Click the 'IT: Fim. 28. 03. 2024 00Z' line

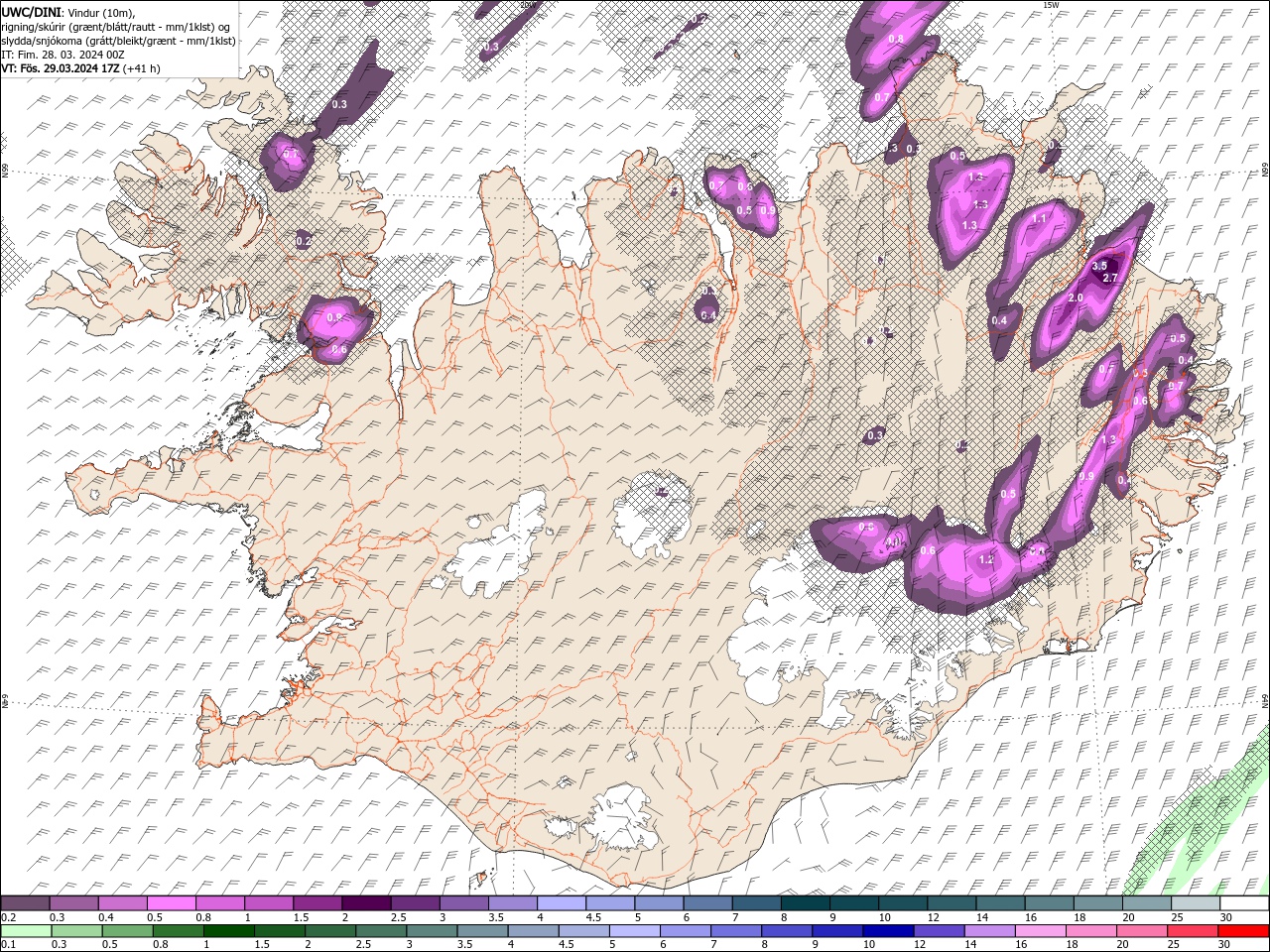[62, 55]
